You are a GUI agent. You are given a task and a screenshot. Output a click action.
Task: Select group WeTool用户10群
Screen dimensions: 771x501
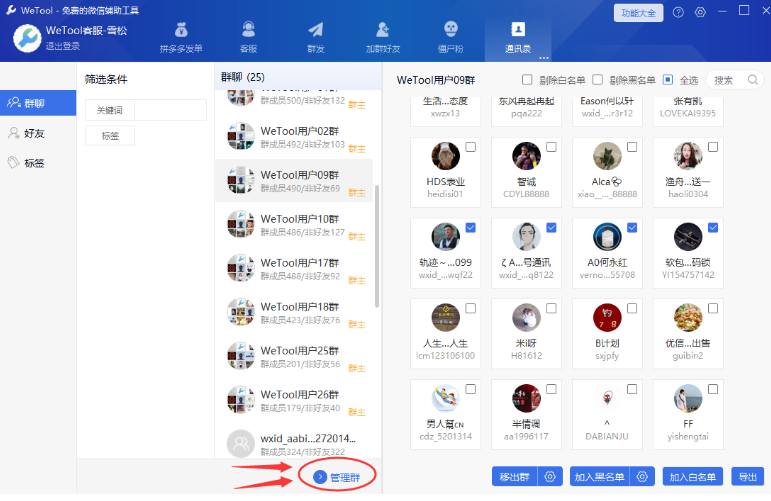[x=294, y=224]
